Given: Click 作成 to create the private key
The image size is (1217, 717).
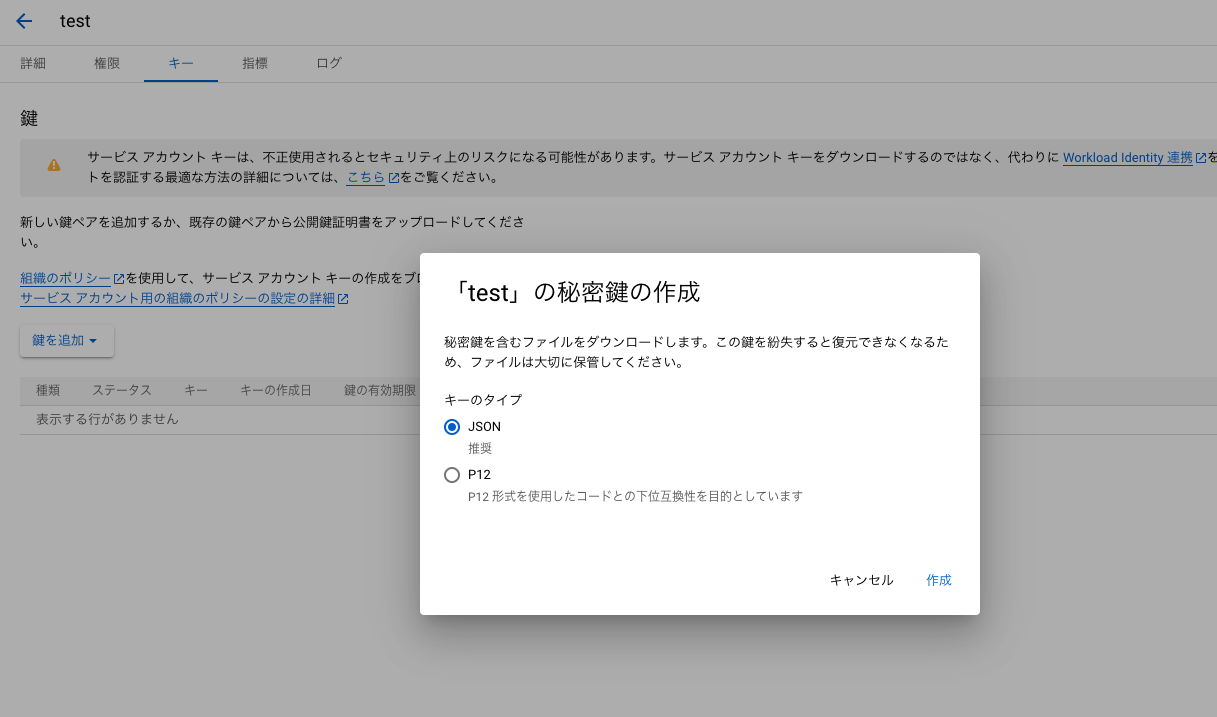Looking at the screenshot, I should point(939,580).
